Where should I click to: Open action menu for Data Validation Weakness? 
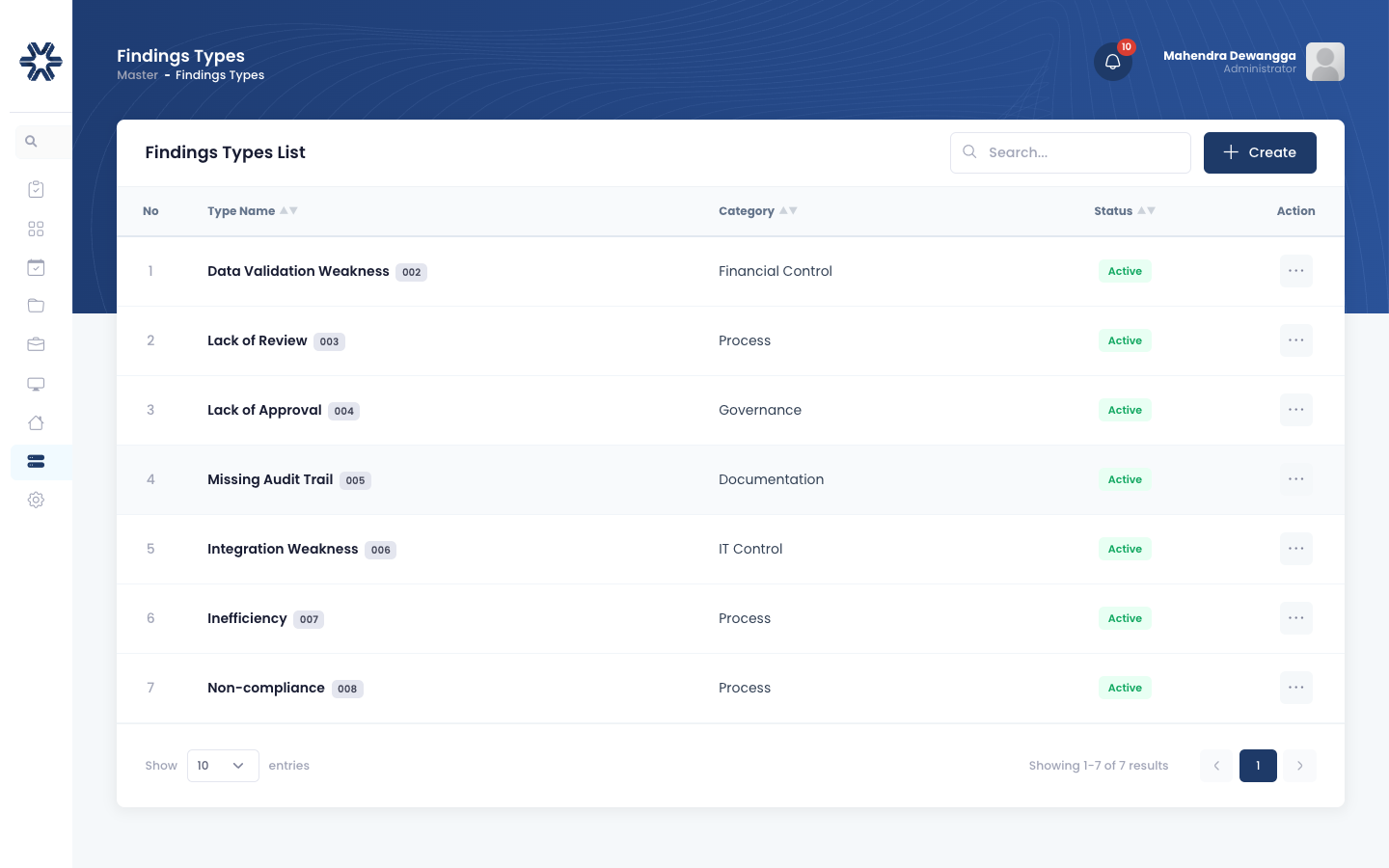click(1296, 271)
